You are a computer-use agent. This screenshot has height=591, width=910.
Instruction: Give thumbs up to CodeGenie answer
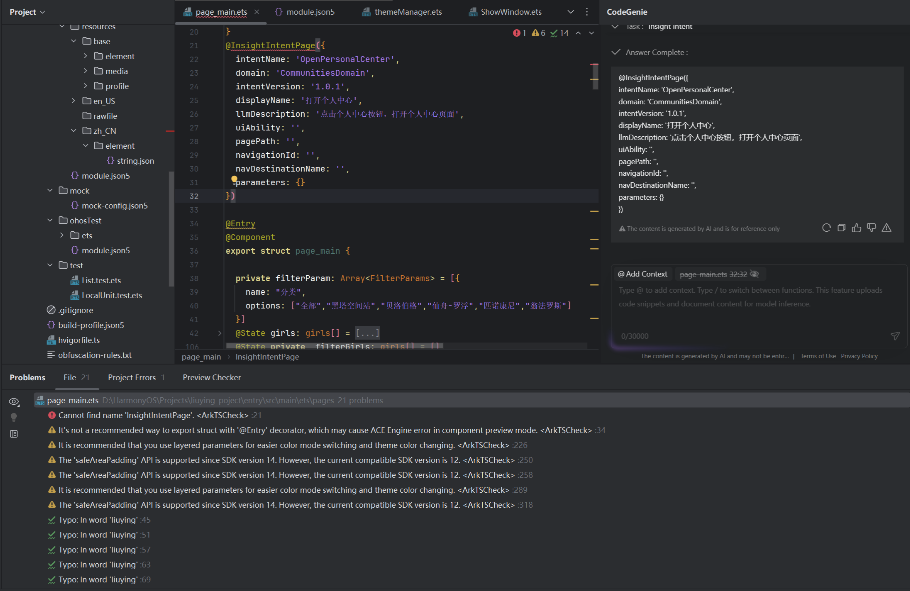(856, 228)
